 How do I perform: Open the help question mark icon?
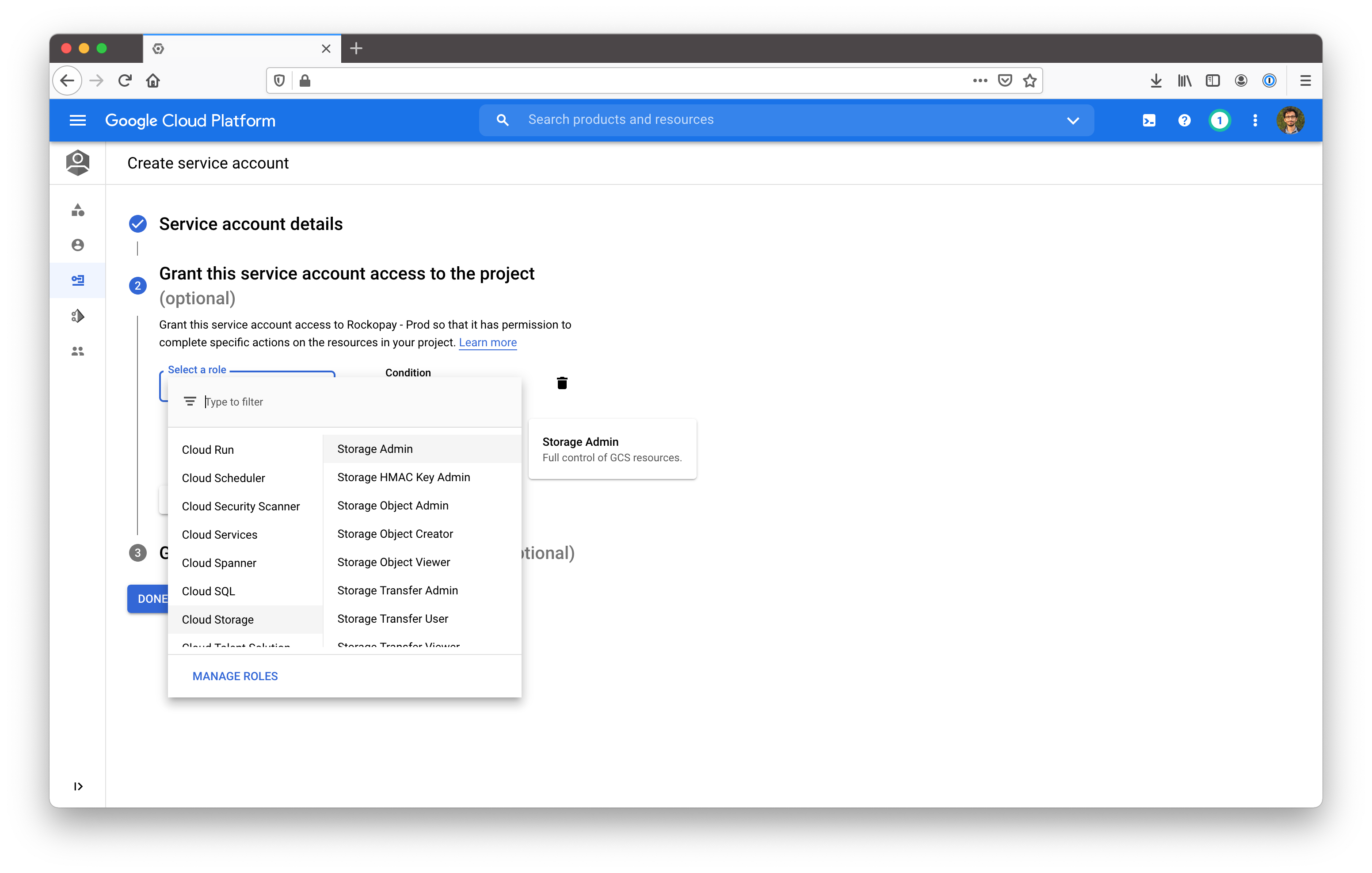coord(1184,120)
